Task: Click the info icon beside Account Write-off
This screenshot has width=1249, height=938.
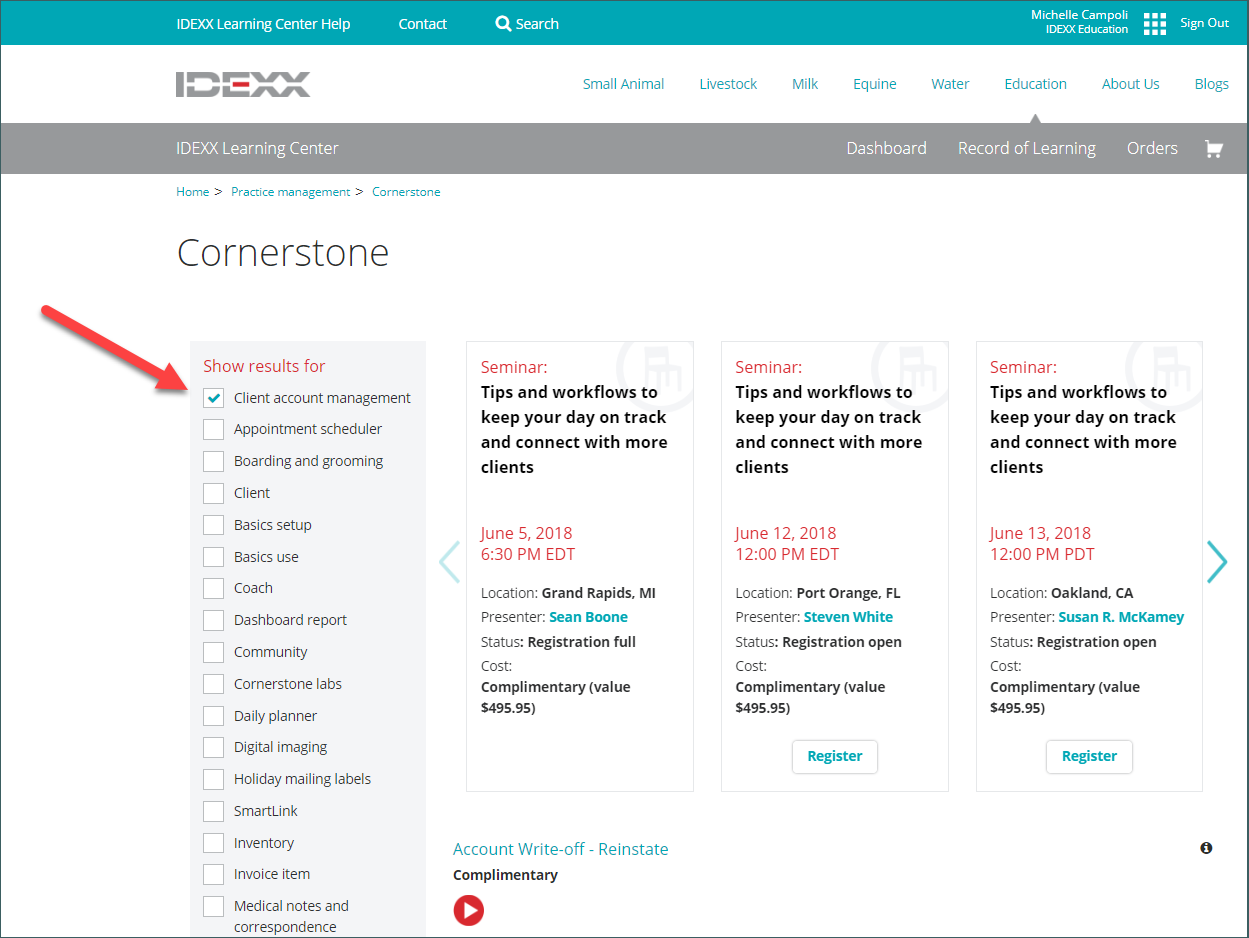Action: (x=1206, y=847)
